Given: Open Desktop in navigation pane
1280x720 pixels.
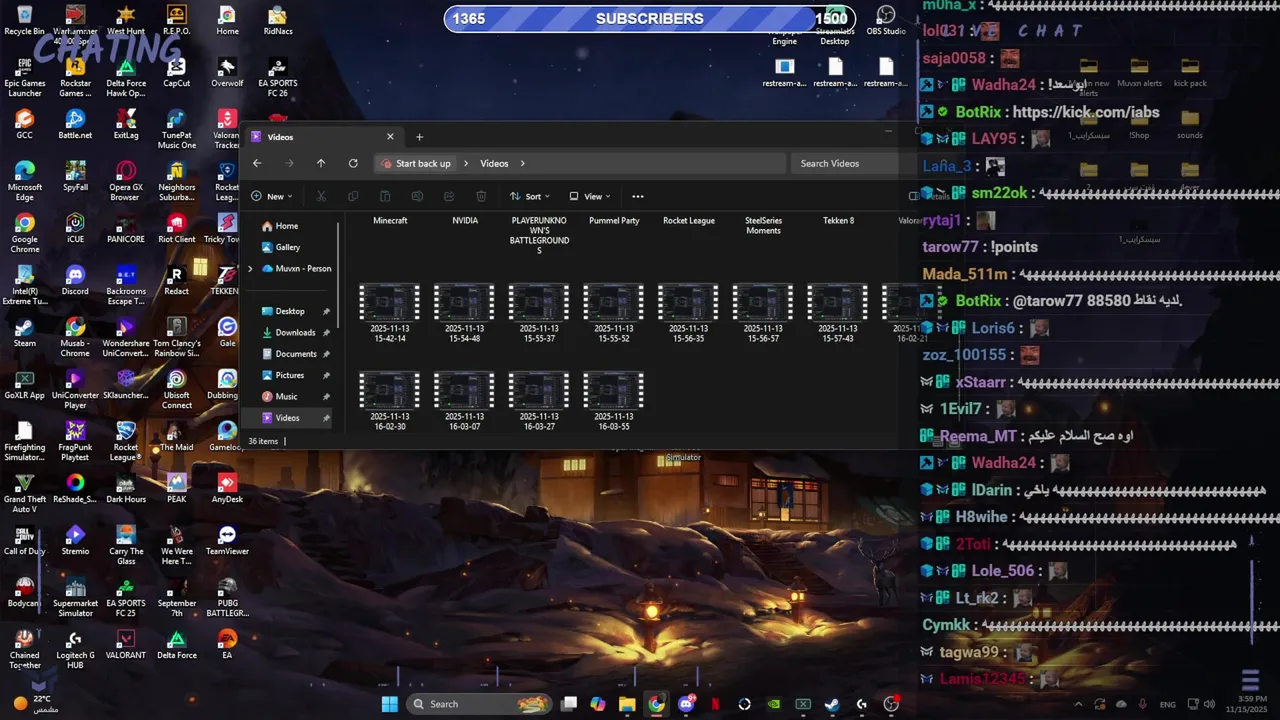Looking at the screenshot, I should (x=290, y=311).
